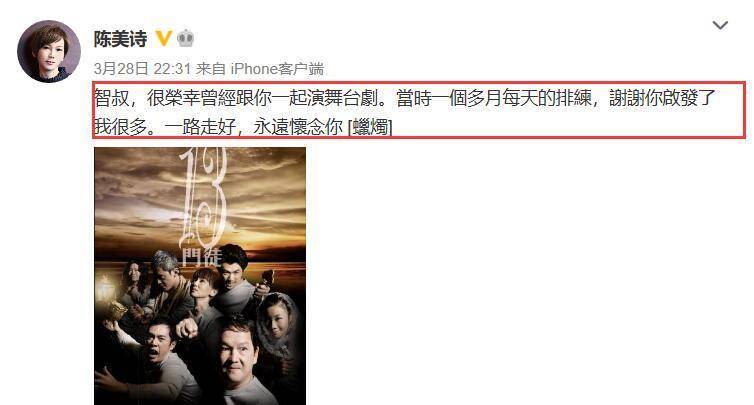The image size is (754, 405).
Task: Click the glowing lantern in the poster
Action: pos(106,290)
